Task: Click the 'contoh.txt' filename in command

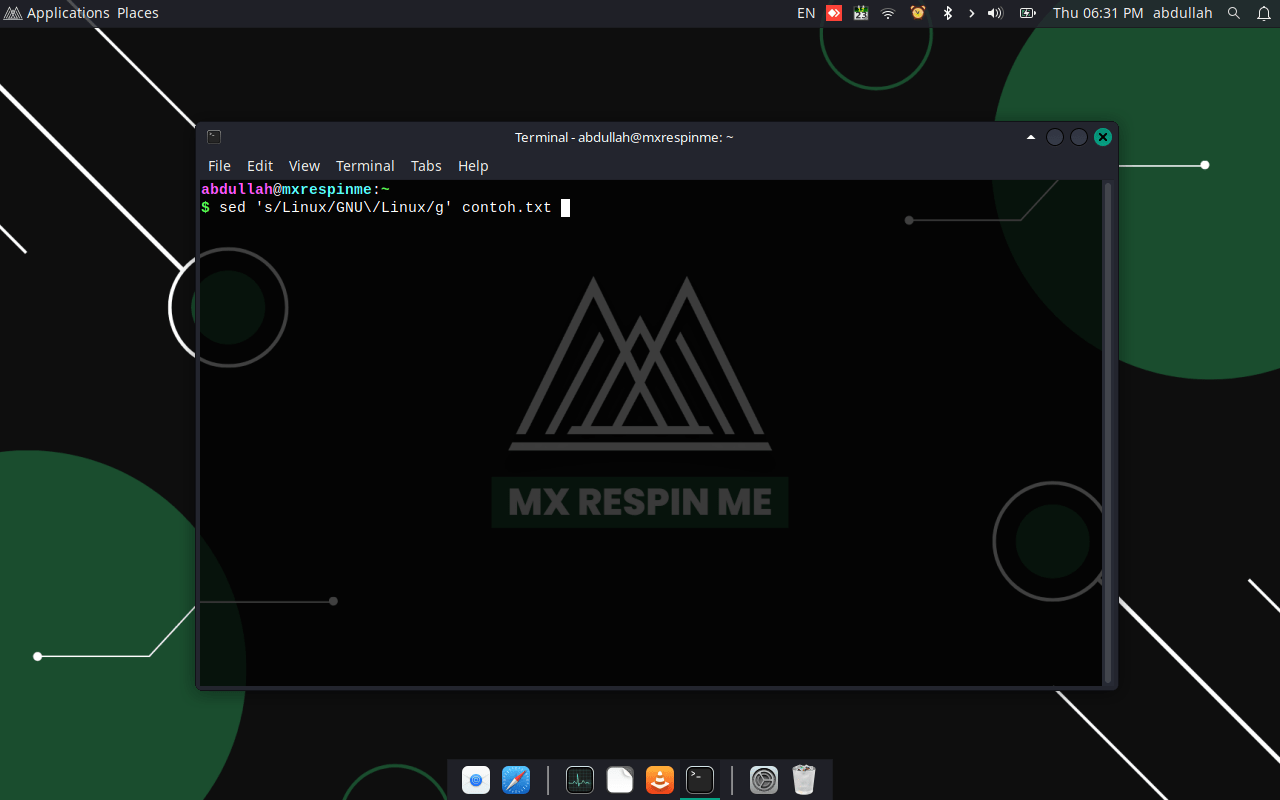Action: point(507,208)
